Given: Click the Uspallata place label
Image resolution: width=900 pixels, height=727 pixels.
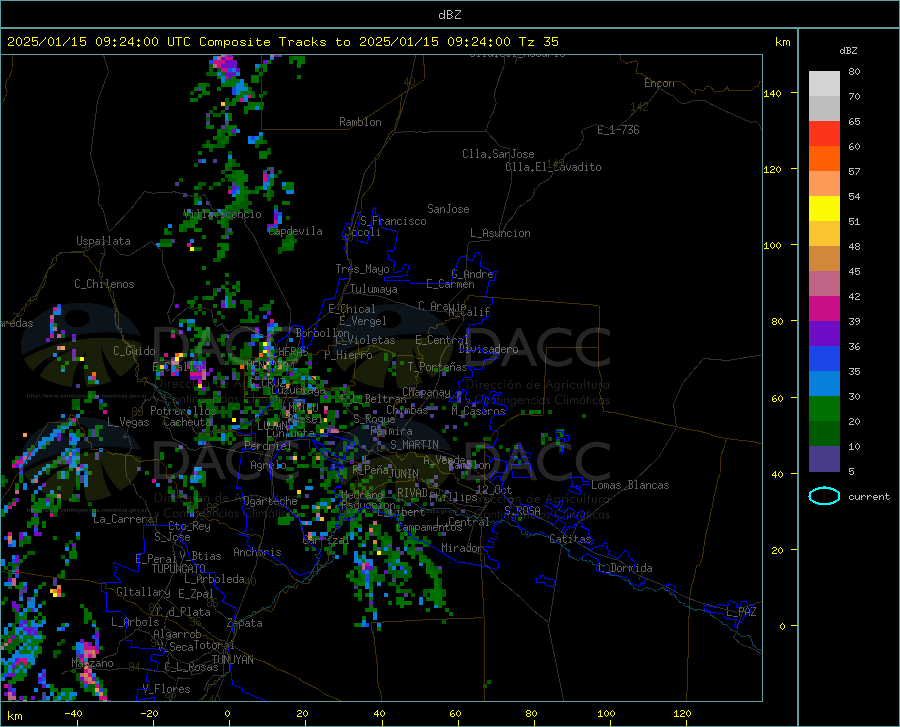Looking at the screenshot, I should 103,241.
